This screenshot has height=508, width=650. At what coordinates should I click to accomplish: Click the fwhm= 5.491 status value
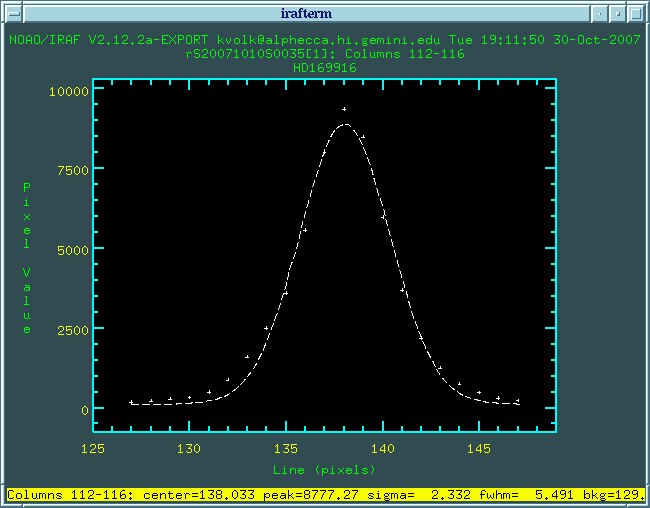click(x=526, y=495)
